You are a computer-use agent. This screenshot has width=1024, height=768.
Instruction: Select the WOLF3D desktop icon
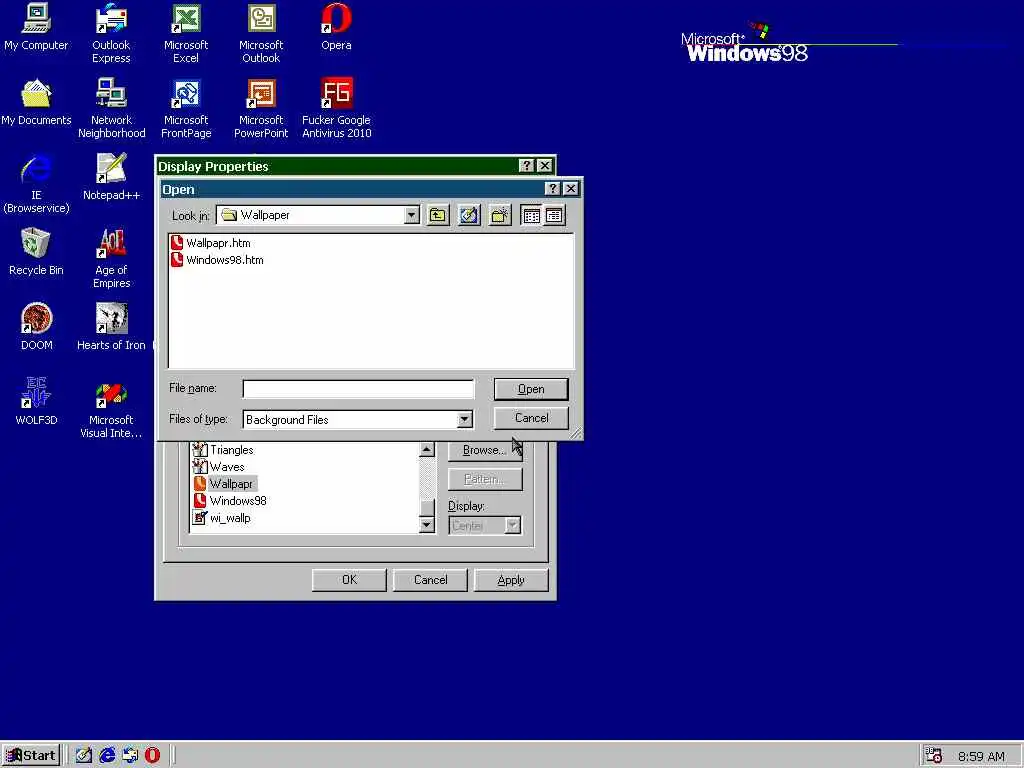(x=36, y=403)
